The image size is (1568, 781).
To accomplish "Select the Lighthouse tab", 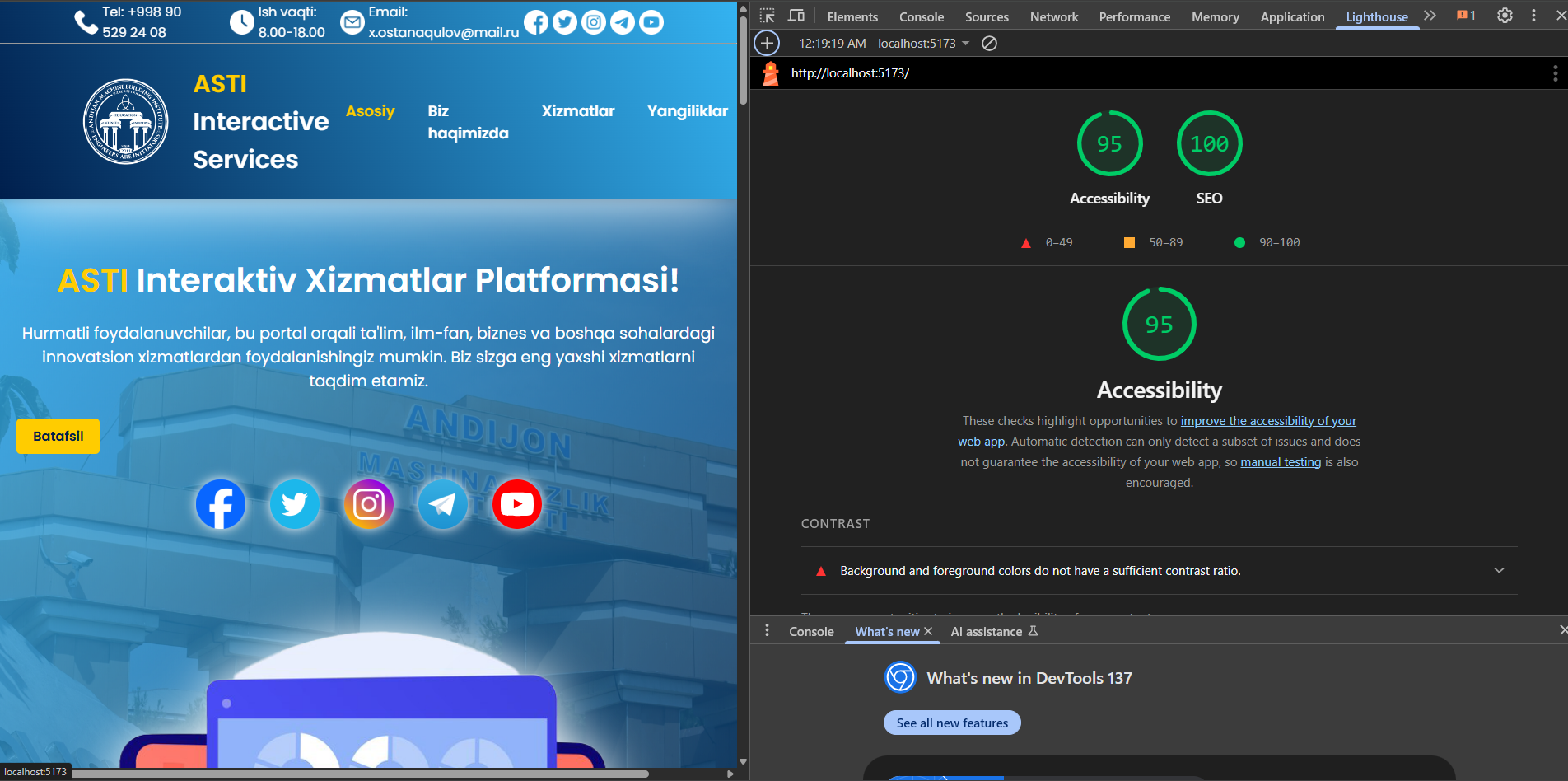I will (x=1377, y=16).
